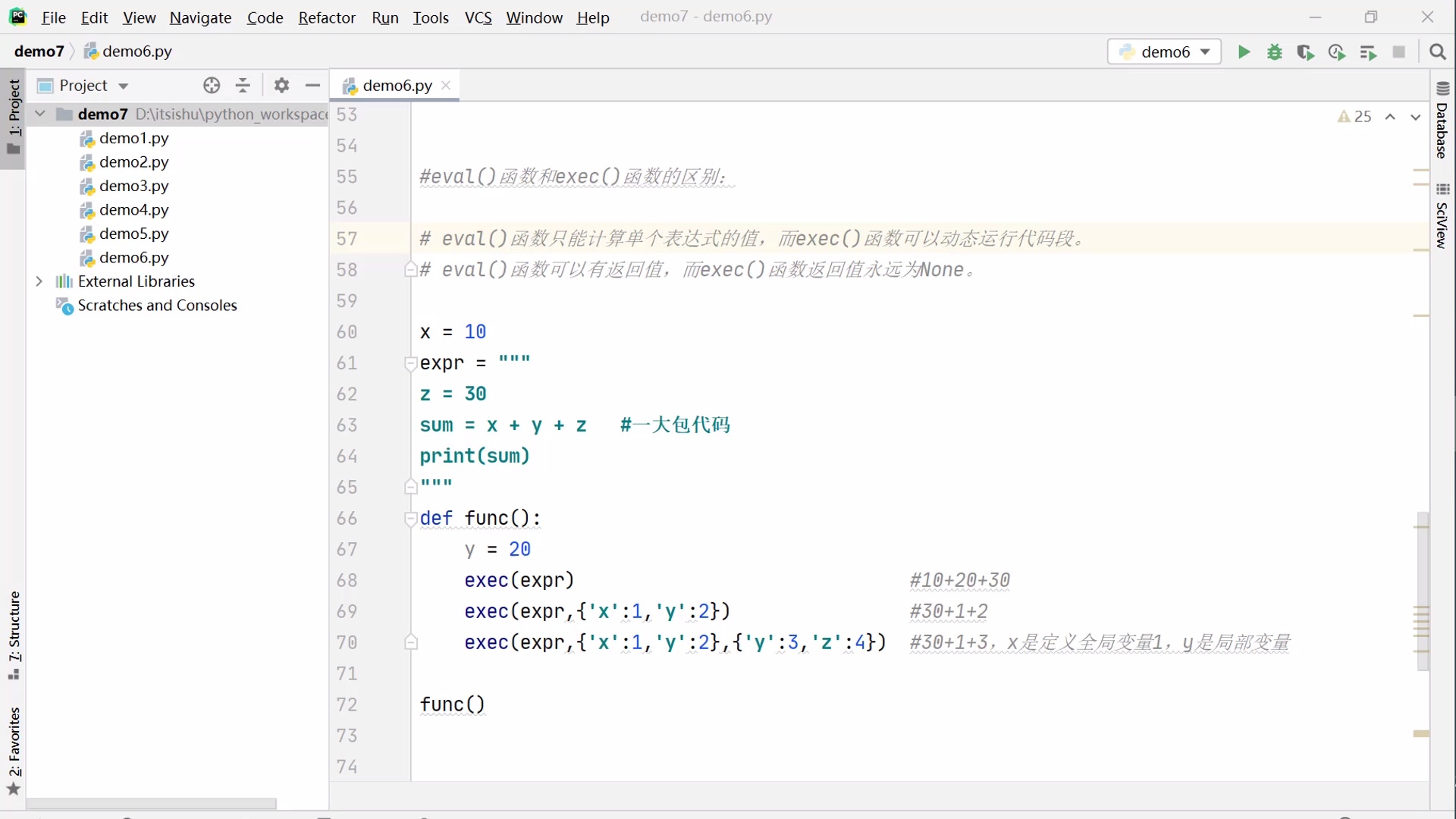1456x819 pixels.
Task: Open the Refactor menu
Action: click(x=327, y=17)
